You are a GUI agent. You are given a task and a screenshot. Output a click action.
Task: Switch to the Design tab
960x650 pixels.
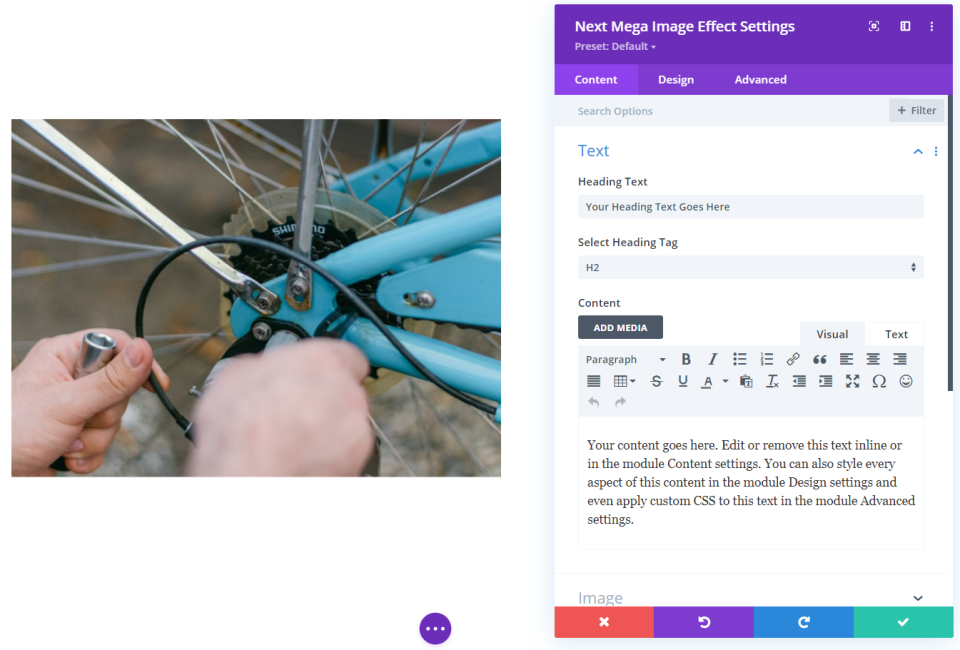click(676, 80)
